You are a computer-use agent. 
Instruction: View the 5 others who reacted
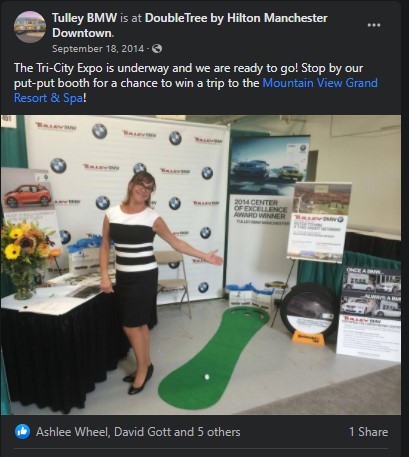click(219, 432)
